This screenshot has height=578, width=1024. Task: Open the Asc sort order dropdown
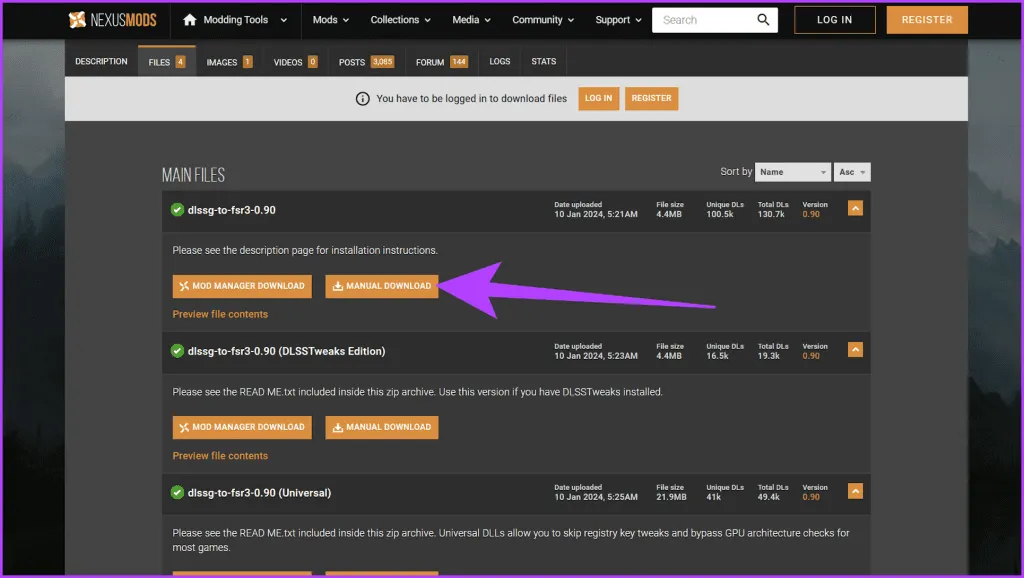(852, 172)
